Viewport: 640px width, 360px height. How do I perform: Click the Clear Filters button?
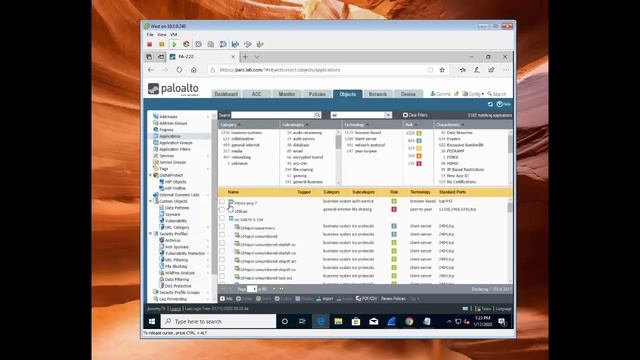[416, 115]
